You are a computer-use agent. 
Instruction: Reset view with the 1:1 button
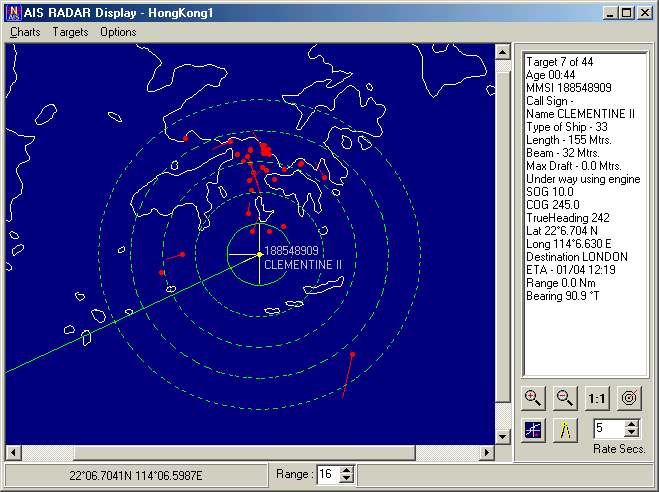tap(597, 397)
